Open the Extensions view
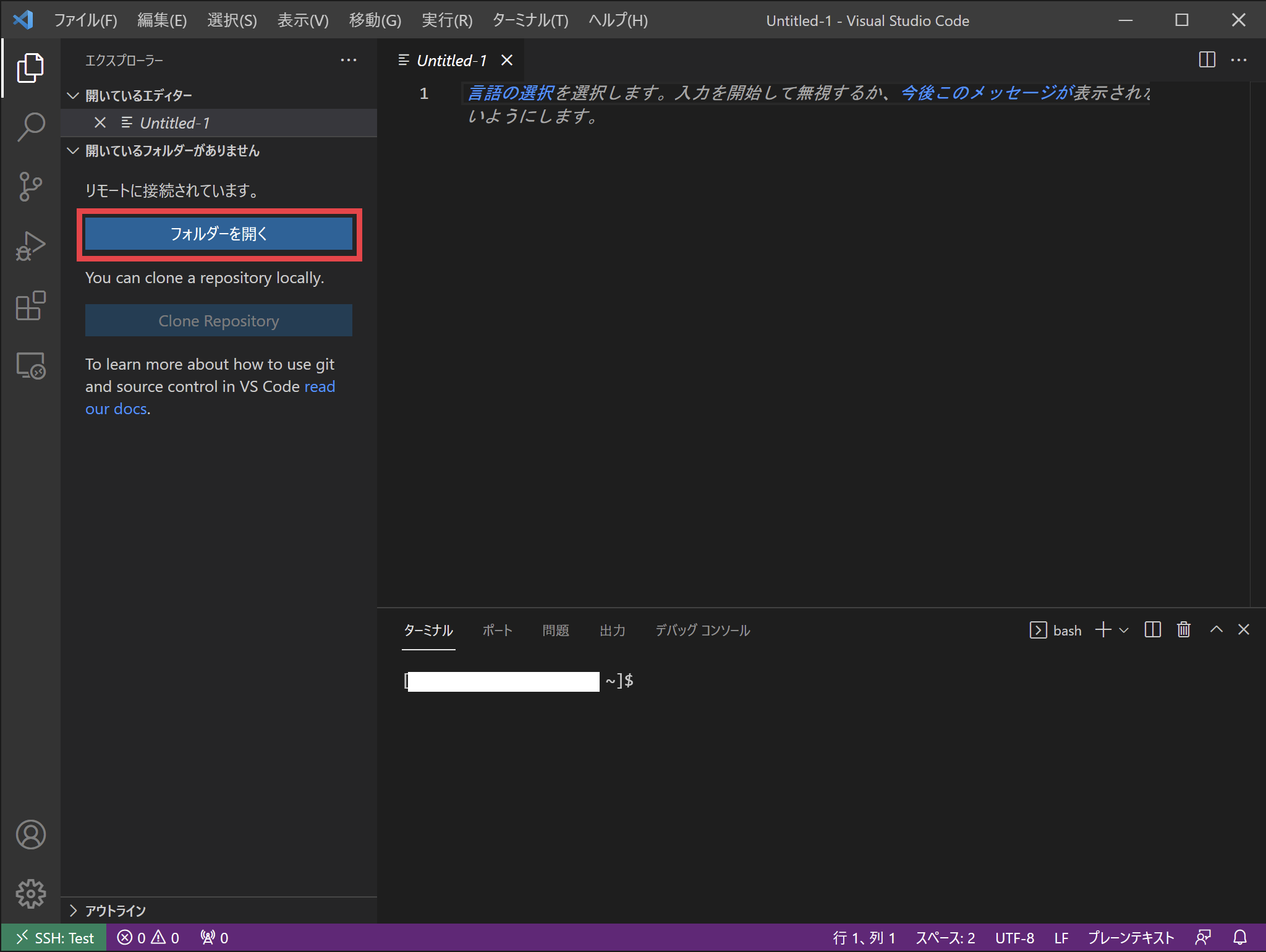 point(30,306)
